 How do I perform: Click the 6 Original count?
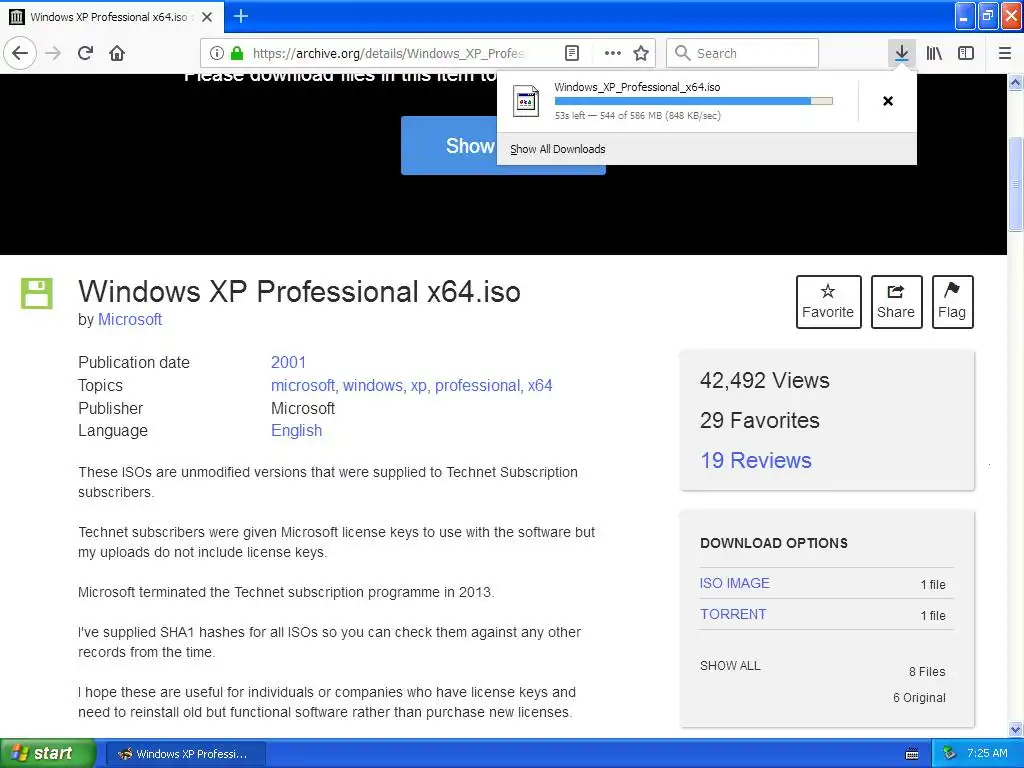tap(919, 697)
